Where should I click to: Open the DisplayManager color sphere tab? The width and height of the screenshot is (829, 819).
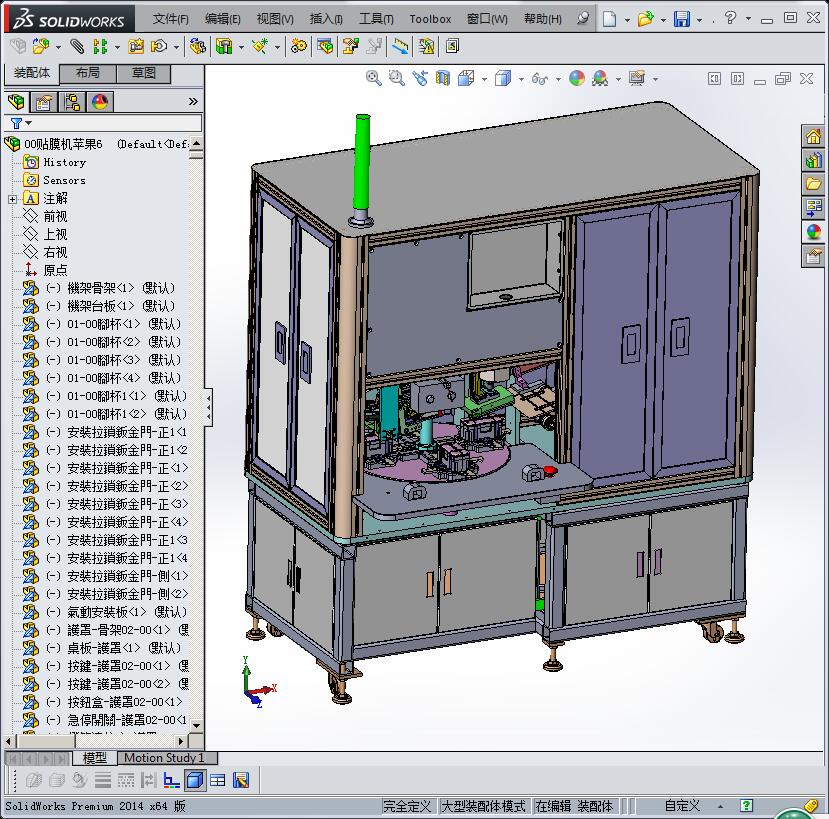point(99,102)
